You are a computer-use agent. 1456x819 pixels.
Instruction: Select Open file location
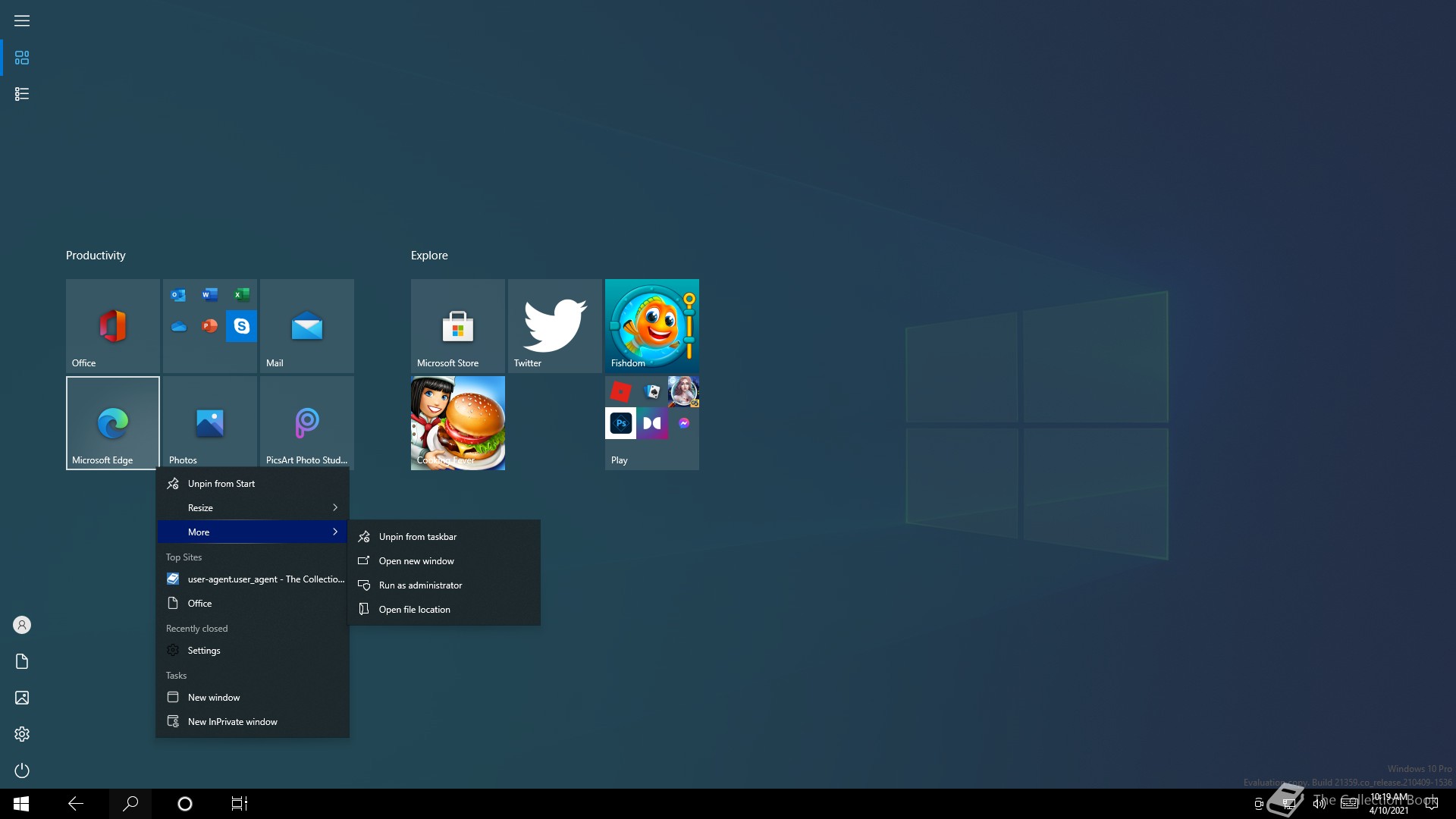444,610
